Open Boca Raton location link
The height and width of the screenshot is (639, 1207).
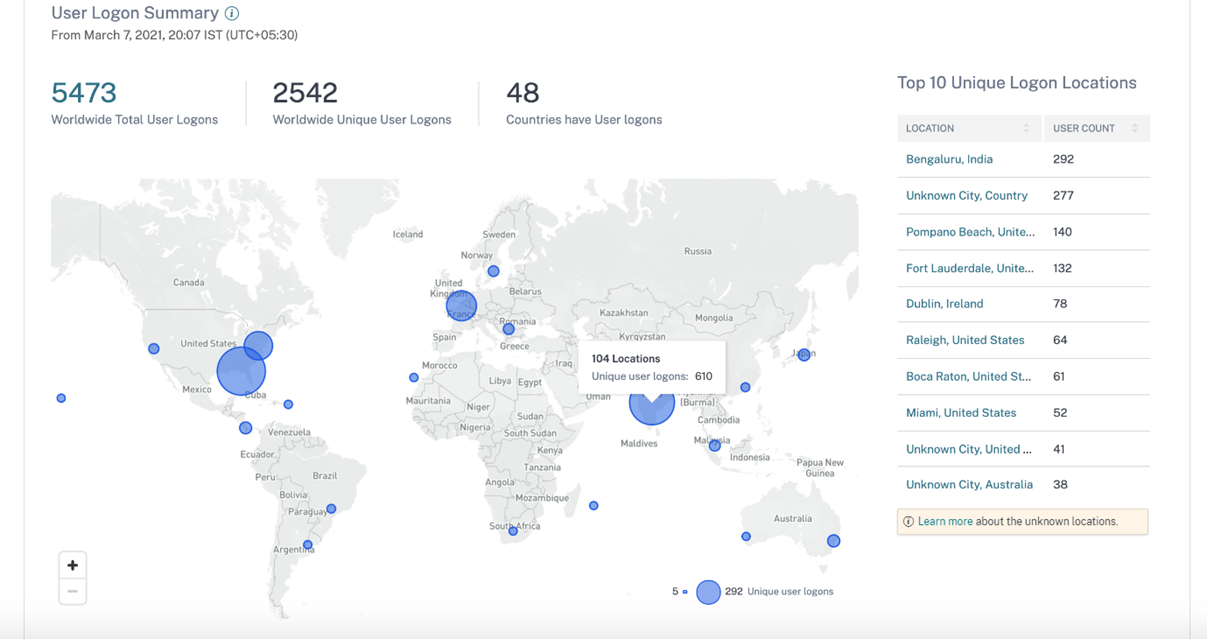968,377
